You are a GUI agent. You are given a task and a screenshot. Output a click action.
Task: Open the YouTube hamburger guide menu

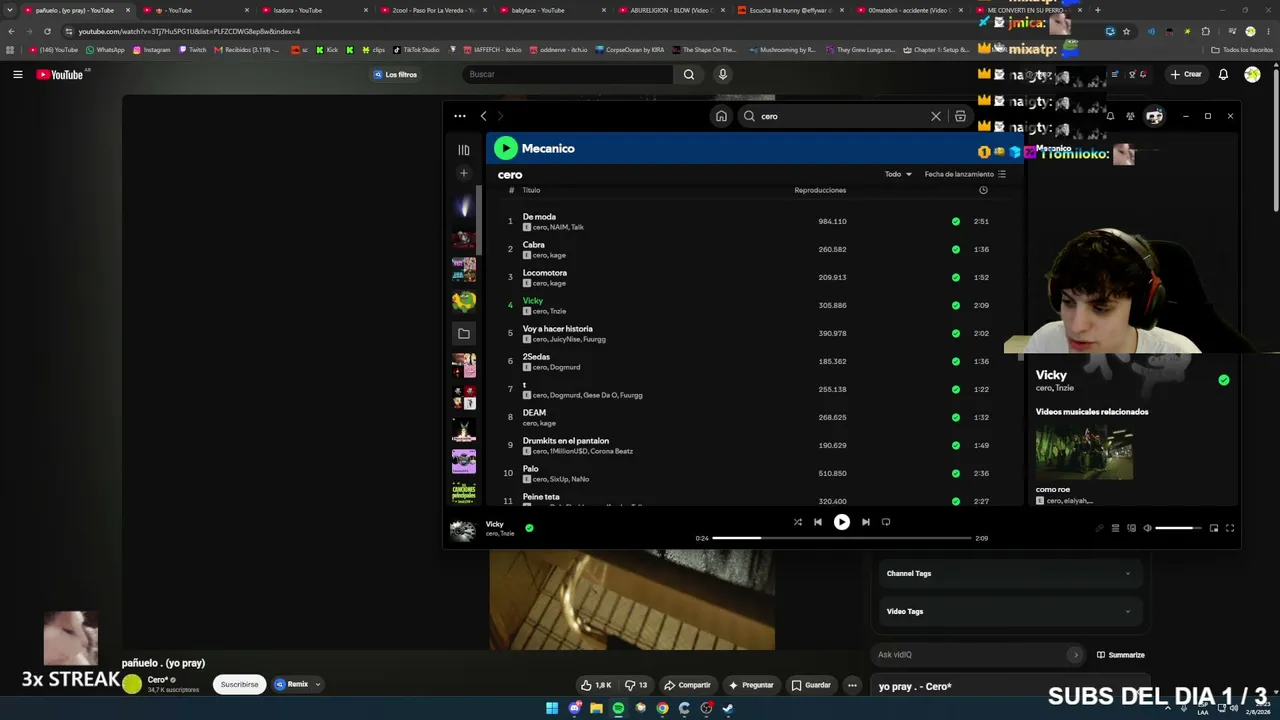pos(18,74)
